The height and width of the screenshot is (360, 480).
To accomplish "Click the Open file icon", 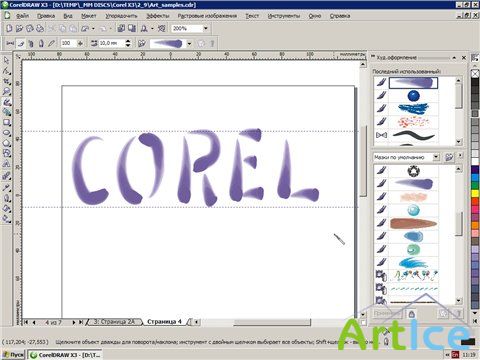I will tap(19, 29).
